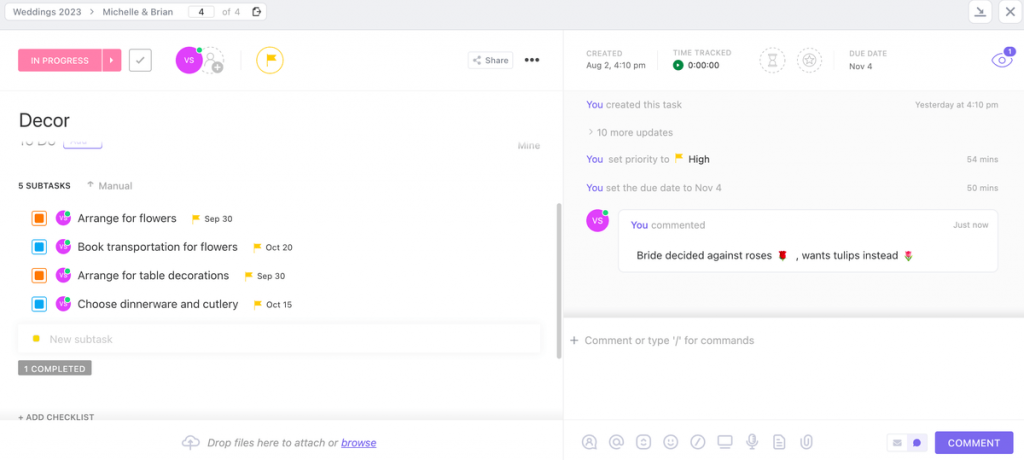Click the mention @ icon
1024x460 pixels.
(617, 442)
